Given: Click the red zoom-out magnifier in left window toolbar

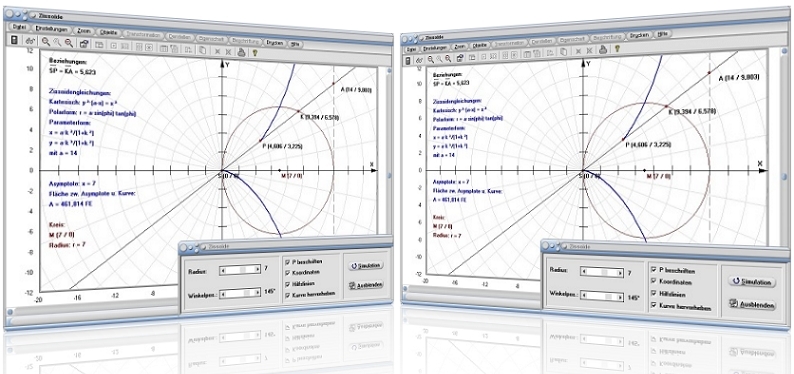Looking at the screenshot, I should [x=68, y=44].
